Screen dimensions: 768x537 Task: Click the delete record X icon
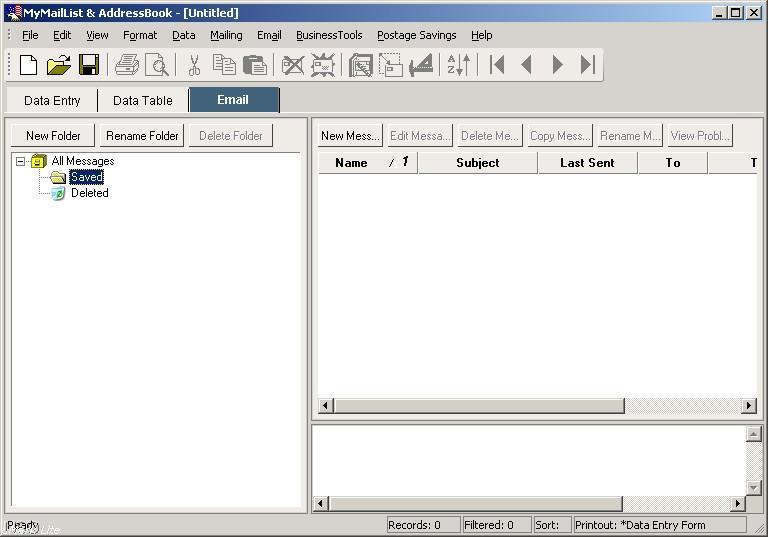293,65
